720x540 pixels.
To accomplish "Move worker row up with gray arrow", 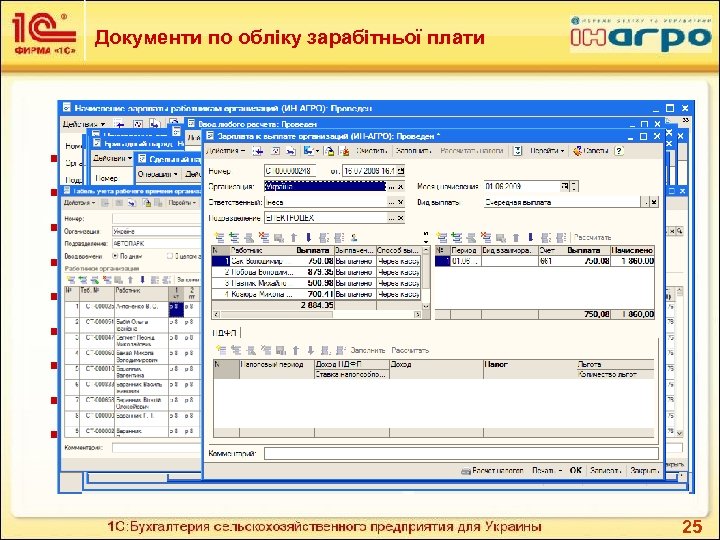I will click(x=294, y=237).
